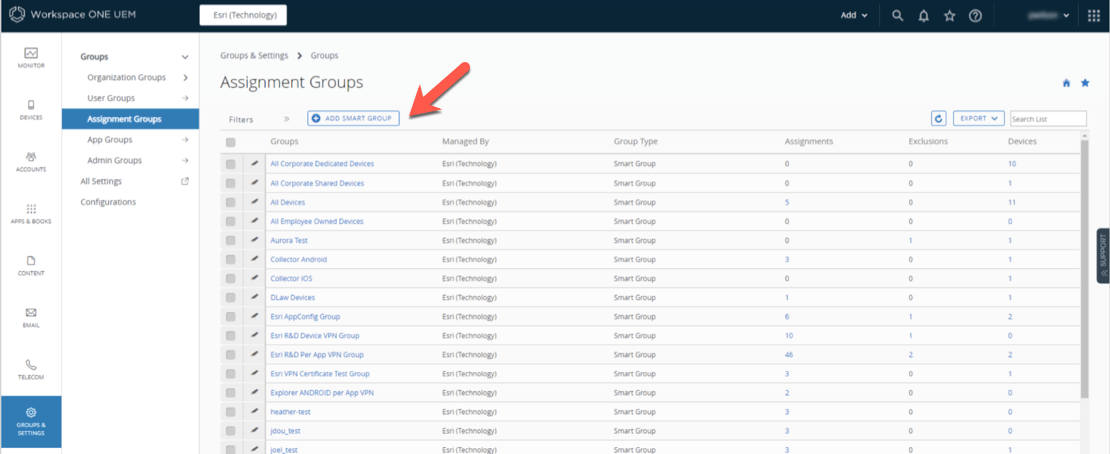Select Assignment Groups in navigation menu
Viewport: 1110px width, 454px height.
[124, 119]
